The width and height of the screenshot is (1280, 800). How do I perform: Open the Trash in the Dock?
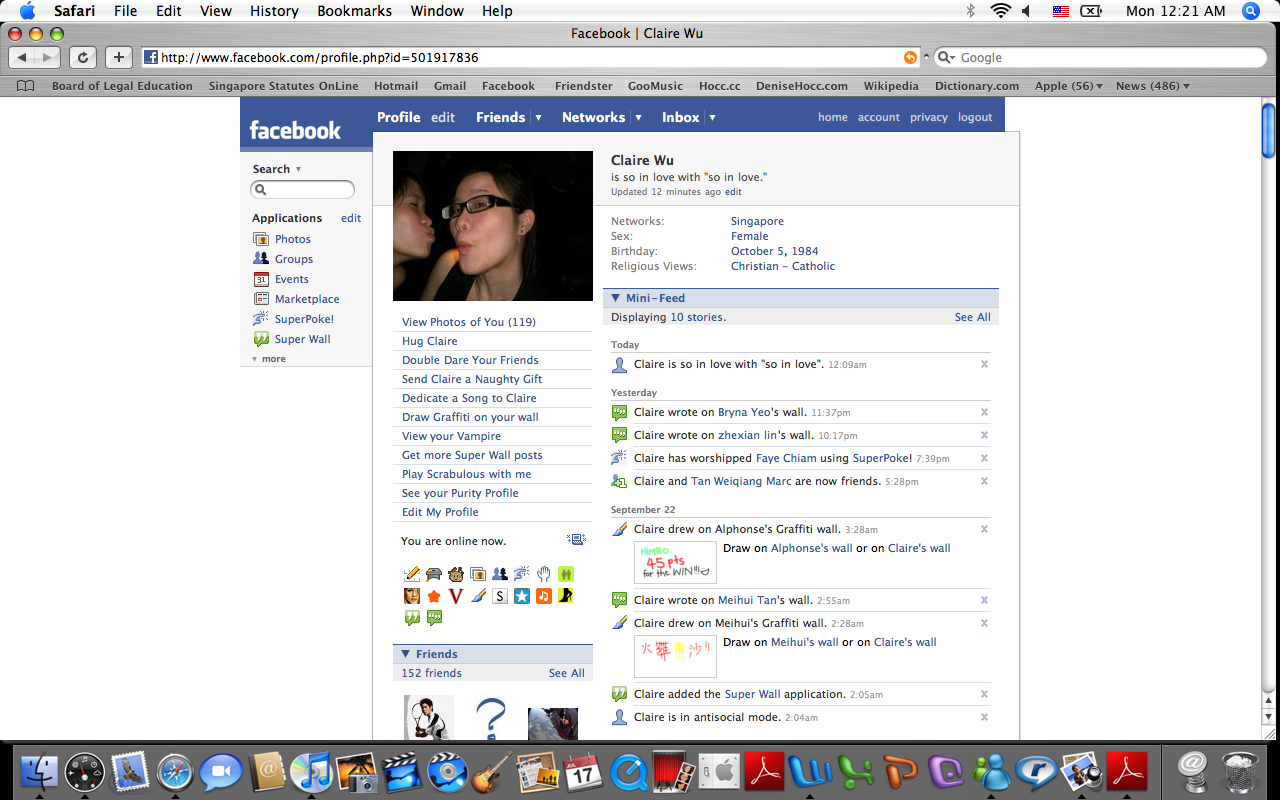point(1240,771)
